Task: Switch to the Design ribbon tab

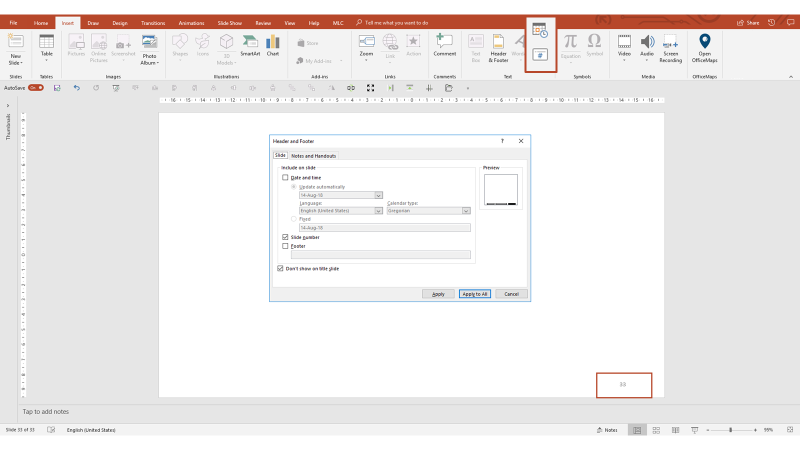Action: [120, 23]
